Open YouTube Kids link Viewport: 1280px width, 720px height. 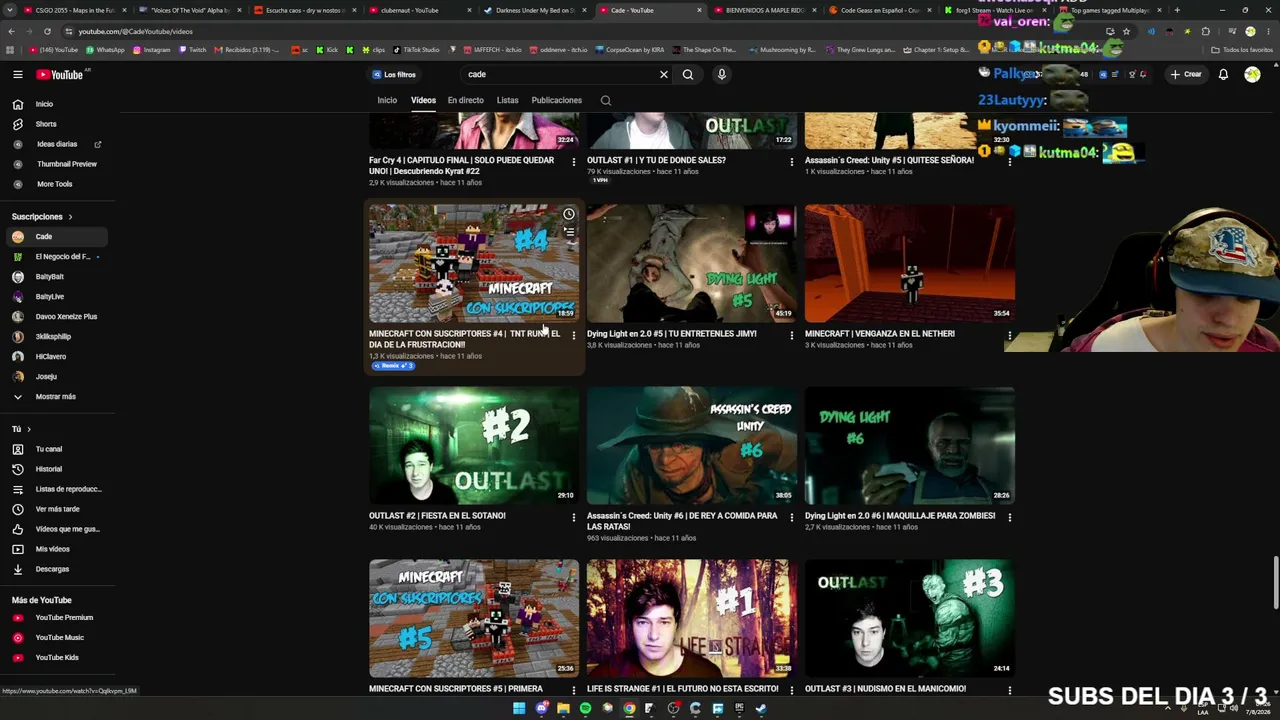55,657
